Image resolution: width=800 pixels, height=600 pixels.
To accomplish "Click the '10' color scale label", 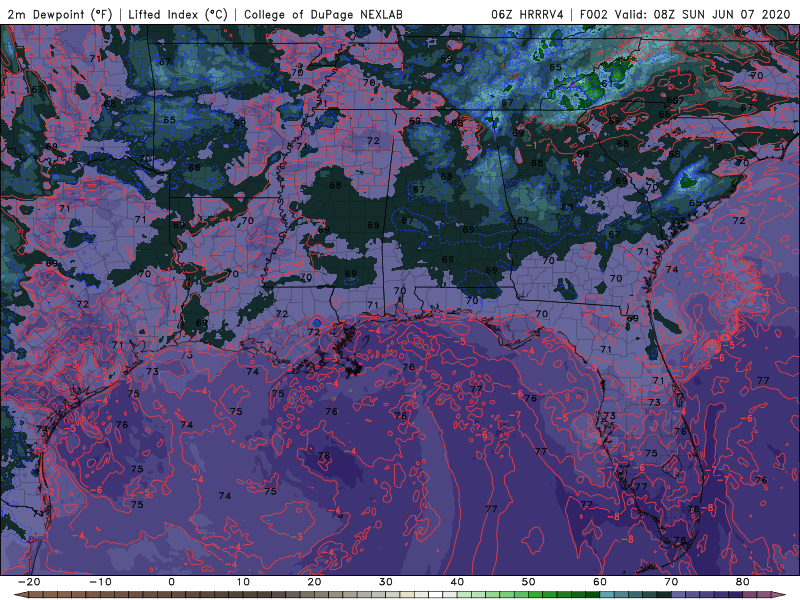I will point(243,582).
